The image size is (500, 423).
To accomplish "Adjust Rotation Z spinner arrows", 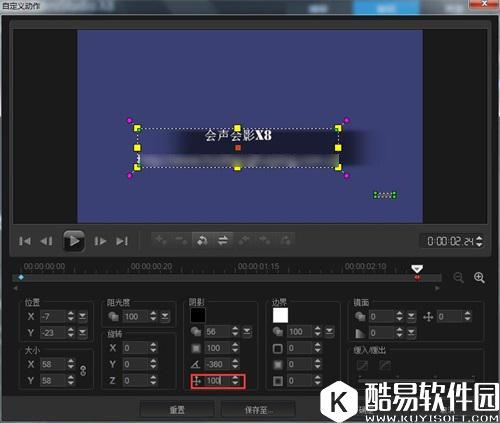I will [x=153, y=380].
